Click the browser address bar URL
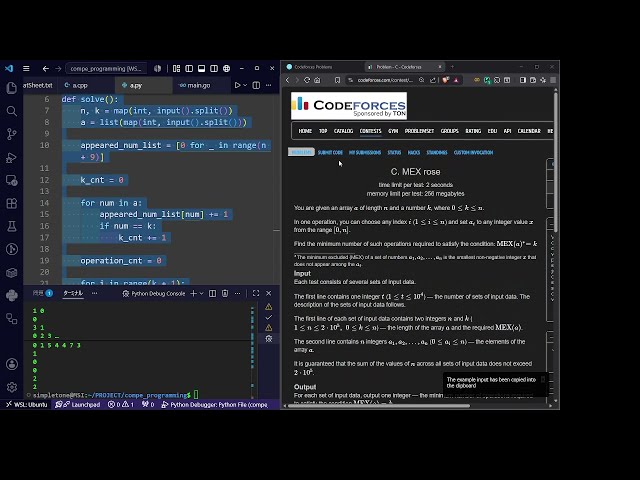This screenshot has width=640, height=480. [385, 80]
